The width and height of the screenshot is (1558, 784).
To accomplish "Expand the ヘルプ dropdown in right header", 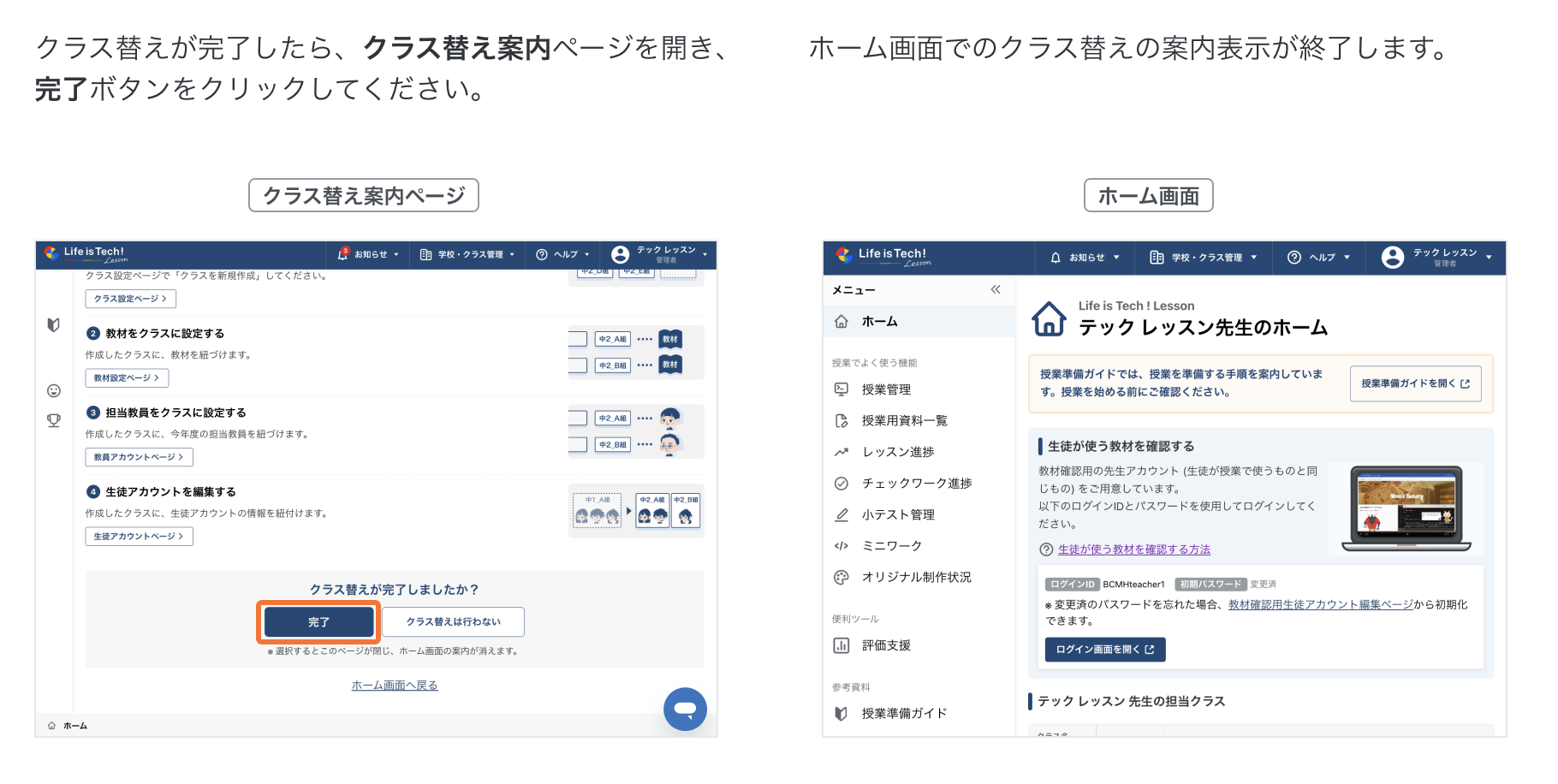I will (1319, 257).
